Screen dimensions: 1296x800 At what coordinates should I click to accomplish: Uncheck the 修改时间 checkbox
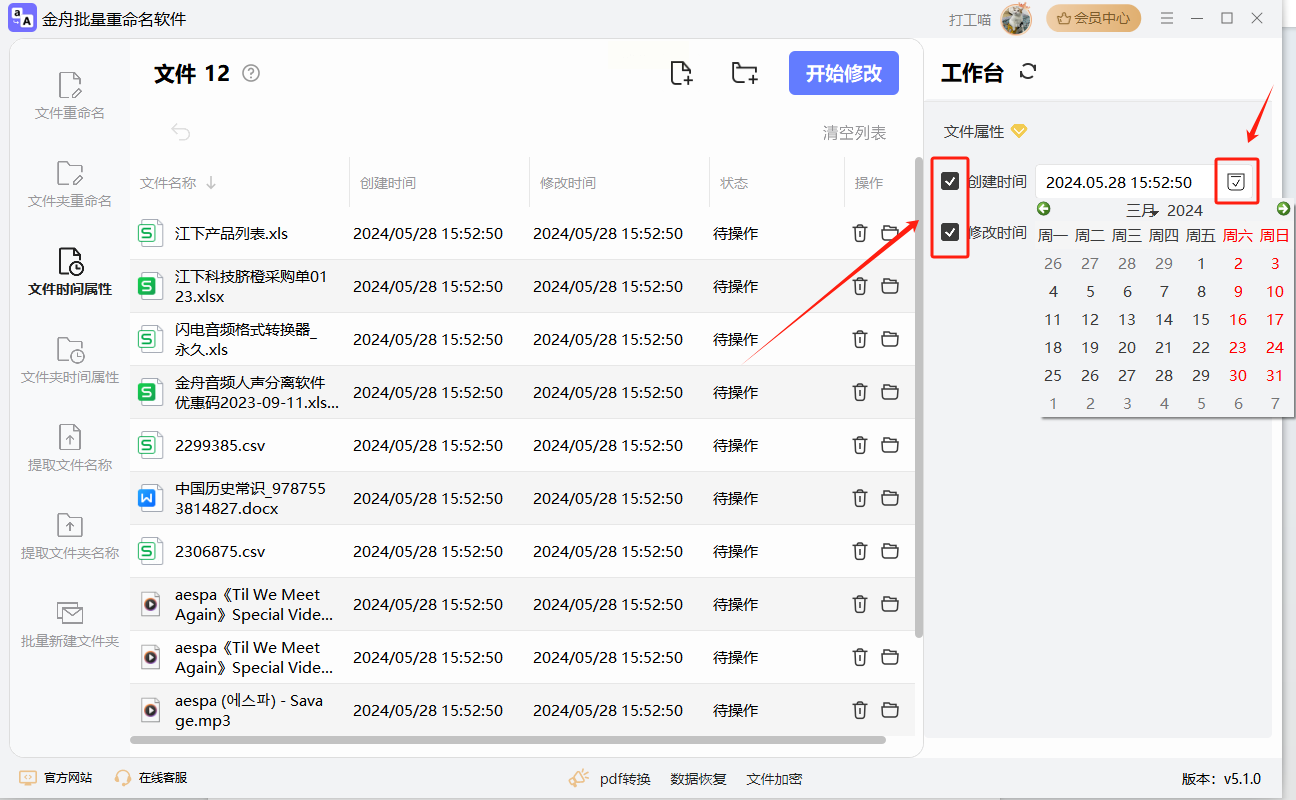point(950,232)
